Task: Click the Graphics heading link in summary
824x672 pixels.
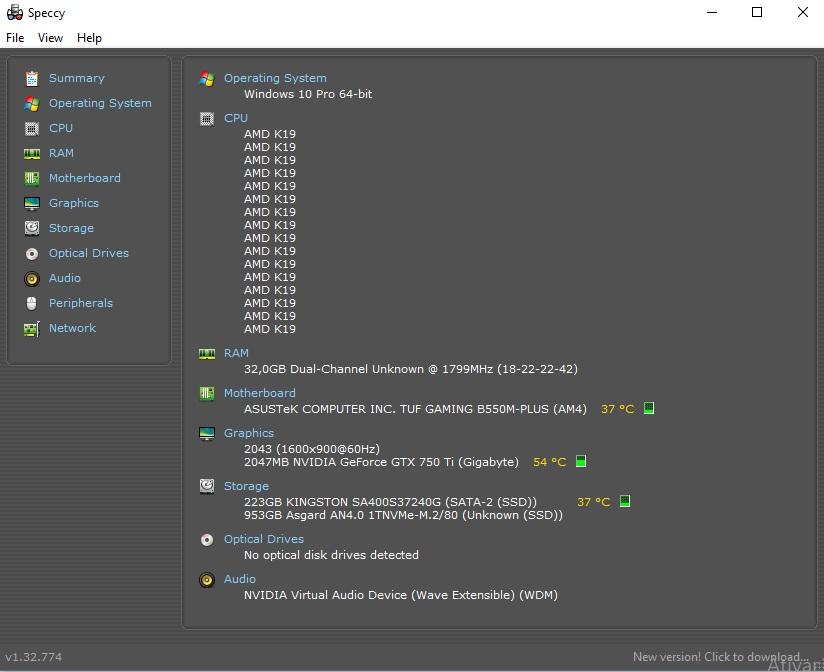Action: click(x=249, y=433)
